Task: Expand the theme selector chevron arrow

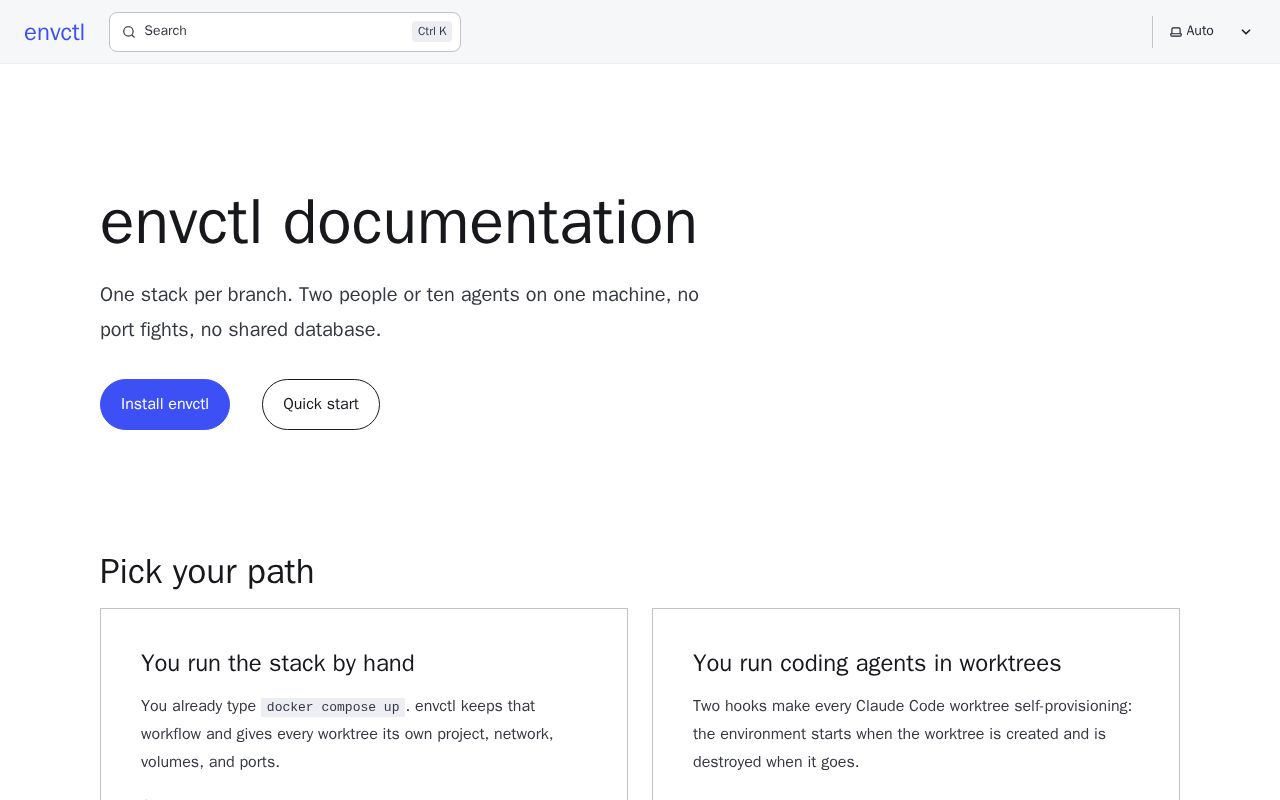Action: click(x=1246, y=32)
